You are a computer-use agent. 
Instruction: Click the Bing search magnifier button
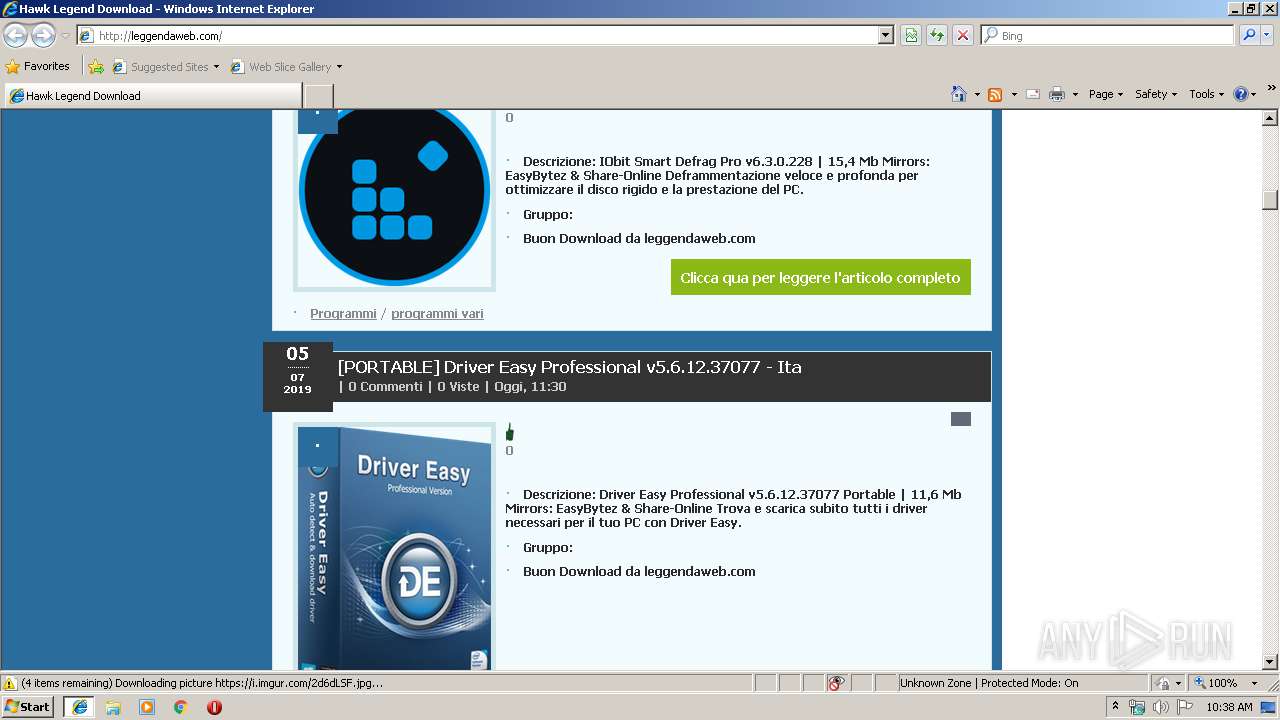pos(1249,36)
